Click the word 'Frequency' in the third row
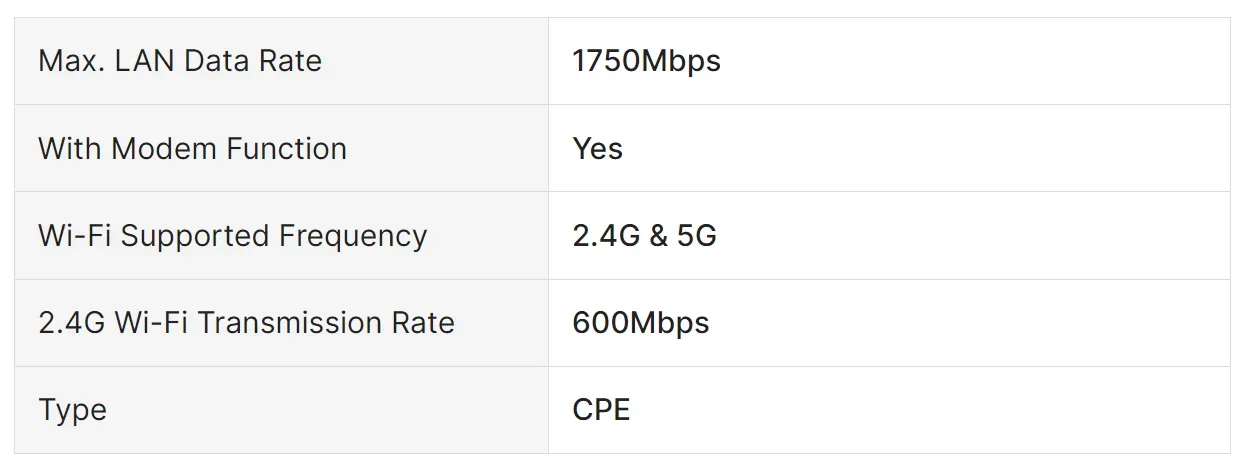1249x469 pixels. (353, 236)
